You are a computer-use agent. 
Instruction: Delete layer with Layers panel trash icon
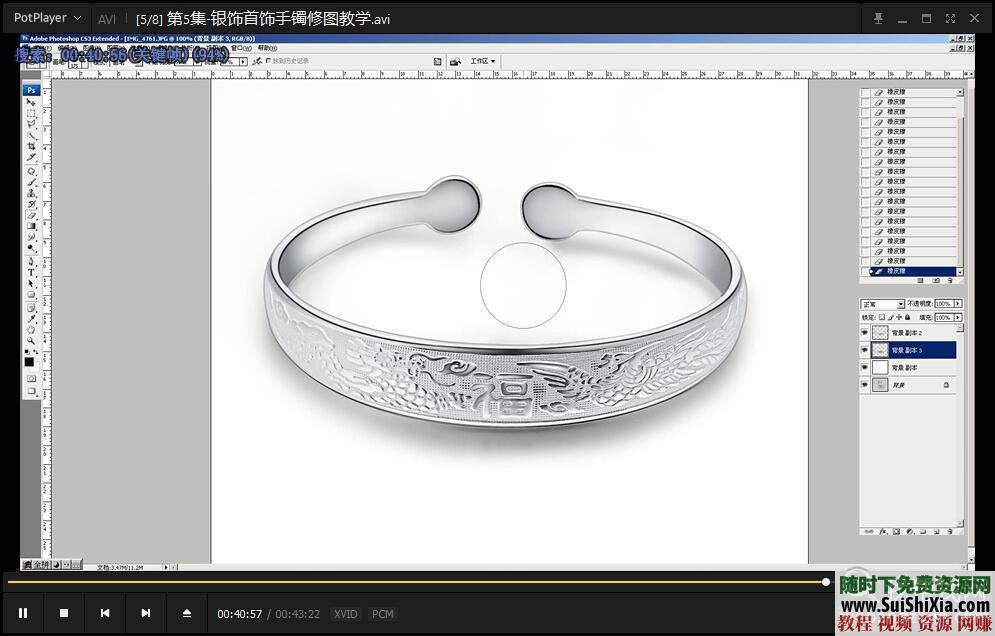point(950,531)
